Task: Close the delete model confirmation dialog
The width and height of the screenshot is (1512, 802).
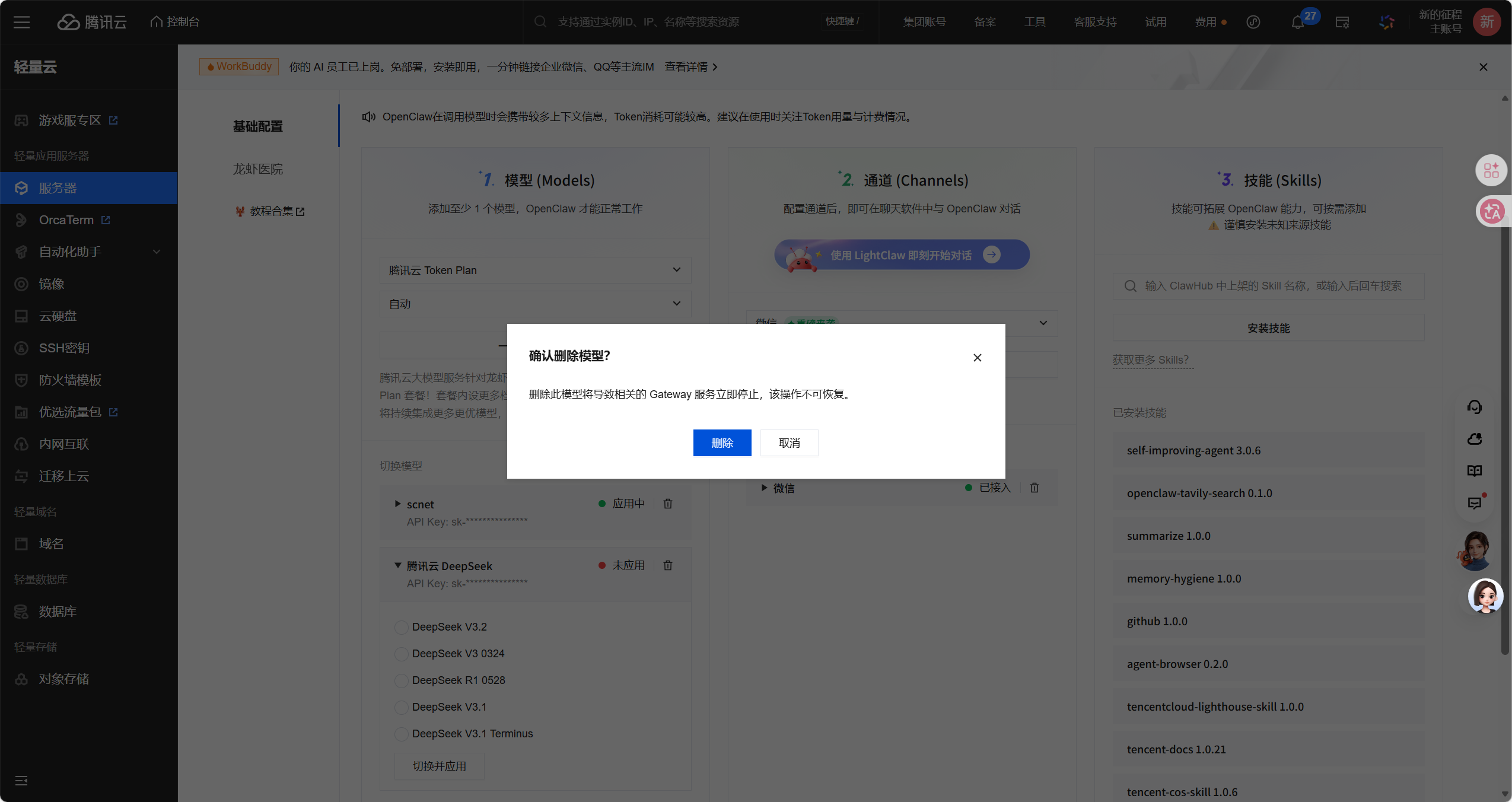Action: [x=978, y=358]
